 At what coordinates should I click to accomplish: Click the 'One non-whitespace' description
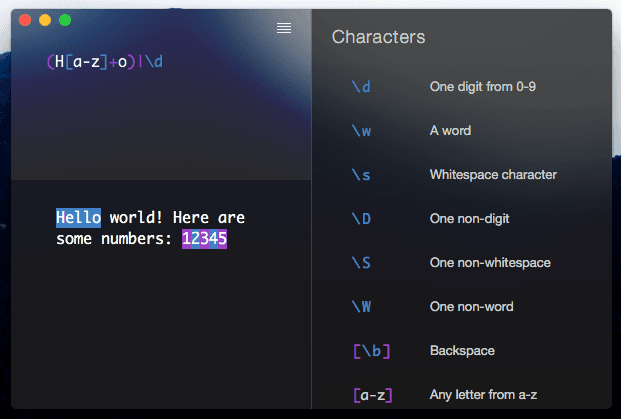coord(490,263)
